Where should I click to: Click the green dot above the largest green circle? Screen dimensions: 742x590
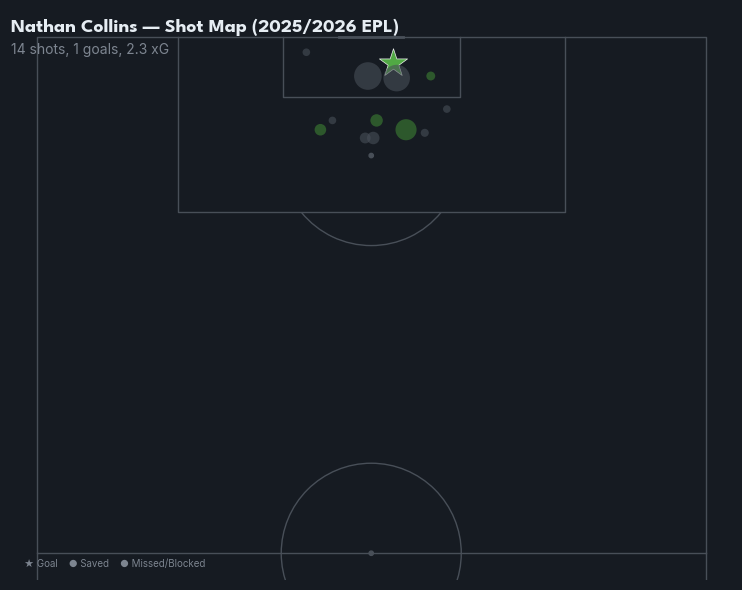(x=376, y=121)
